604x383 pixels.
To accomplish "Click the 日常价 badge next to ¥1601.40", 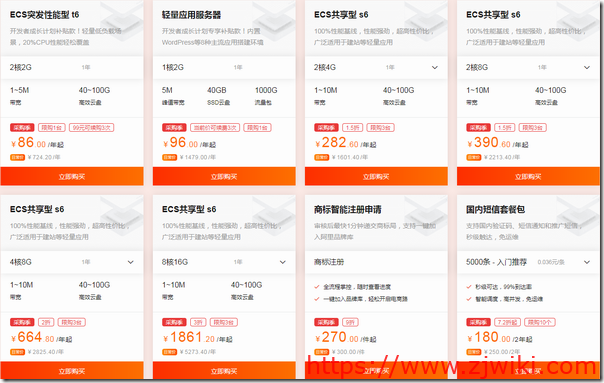I will coord(322,157).
